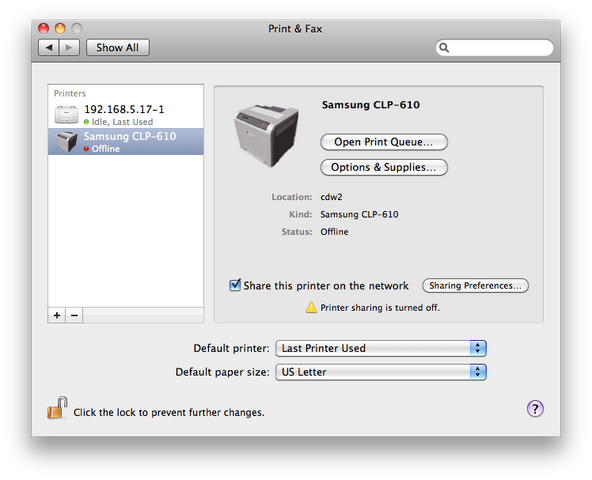Click the add printer plus button
The height and width of the screenshot is (480, 592).
pos(57,315)
